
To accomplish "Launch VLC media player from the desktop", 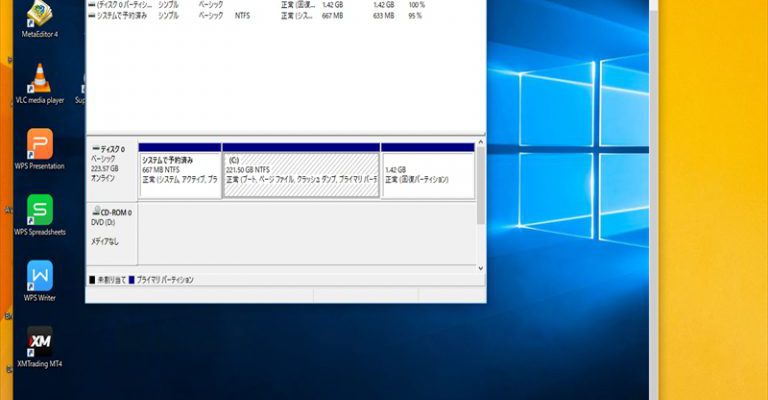I will click(x=40, y=84).
